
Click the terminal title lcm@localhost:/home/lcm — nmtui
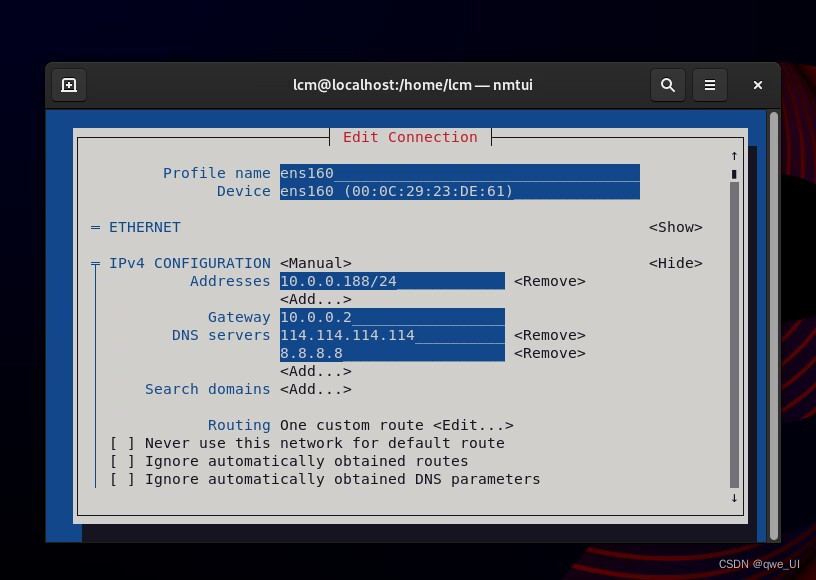tap(413, 85)
